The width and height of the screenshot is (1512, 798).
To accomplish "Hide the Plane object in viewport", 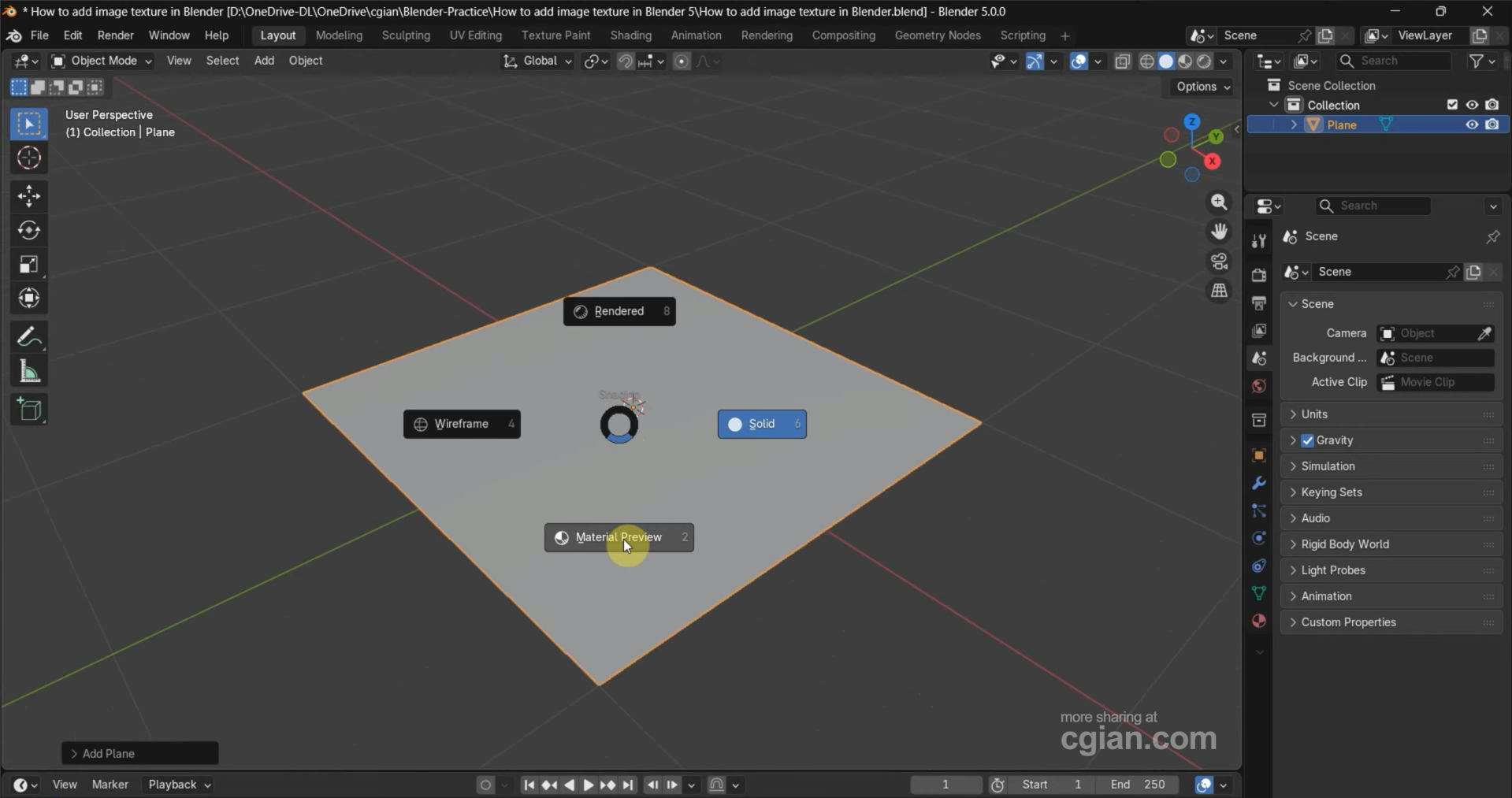I will (x=1472, y=124).
